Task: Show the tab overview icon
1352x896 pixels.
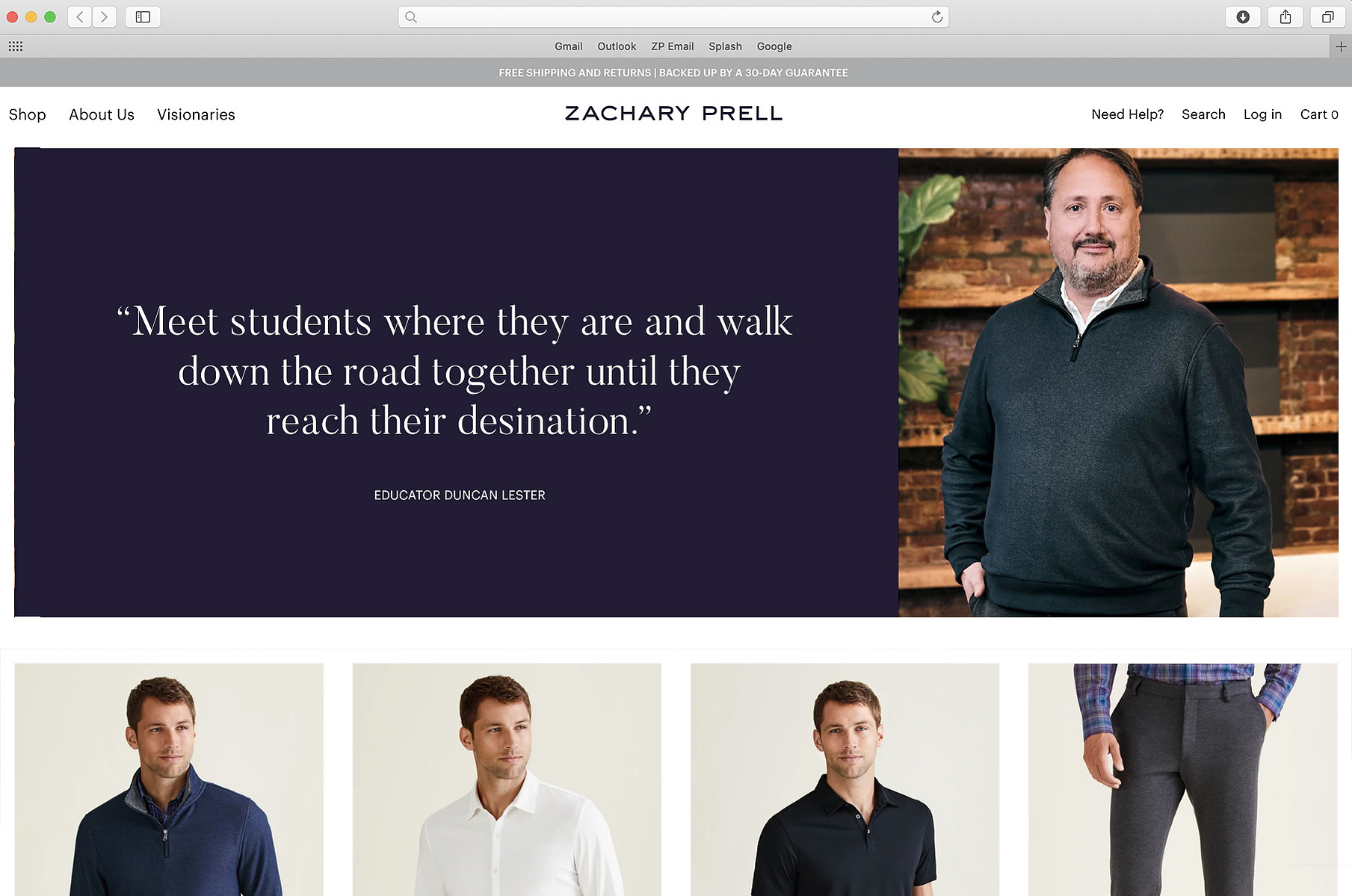Action: (1327, 16)
